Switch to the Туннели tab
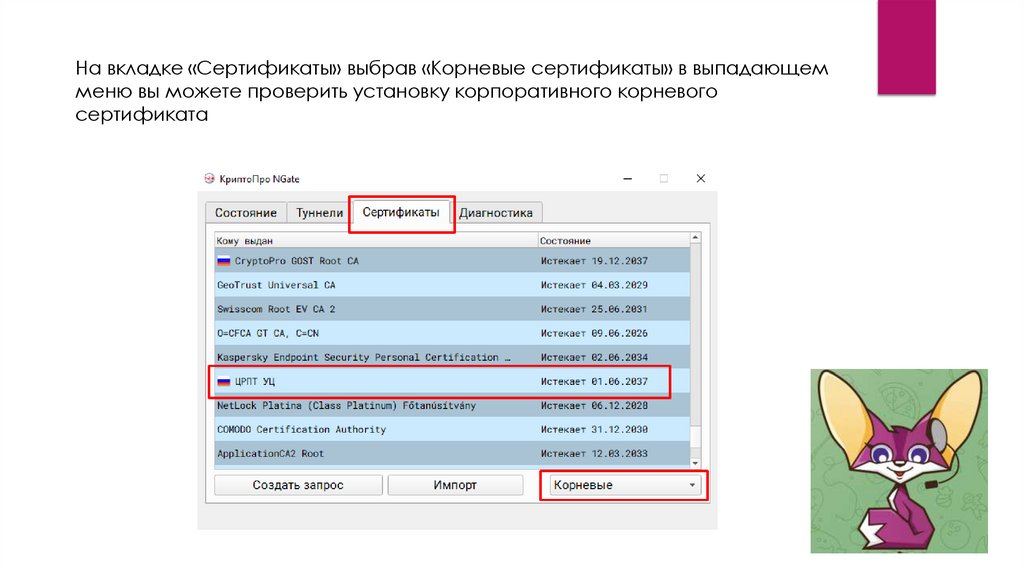Screen dimensions: 1024x574 [x=319, y=213]
